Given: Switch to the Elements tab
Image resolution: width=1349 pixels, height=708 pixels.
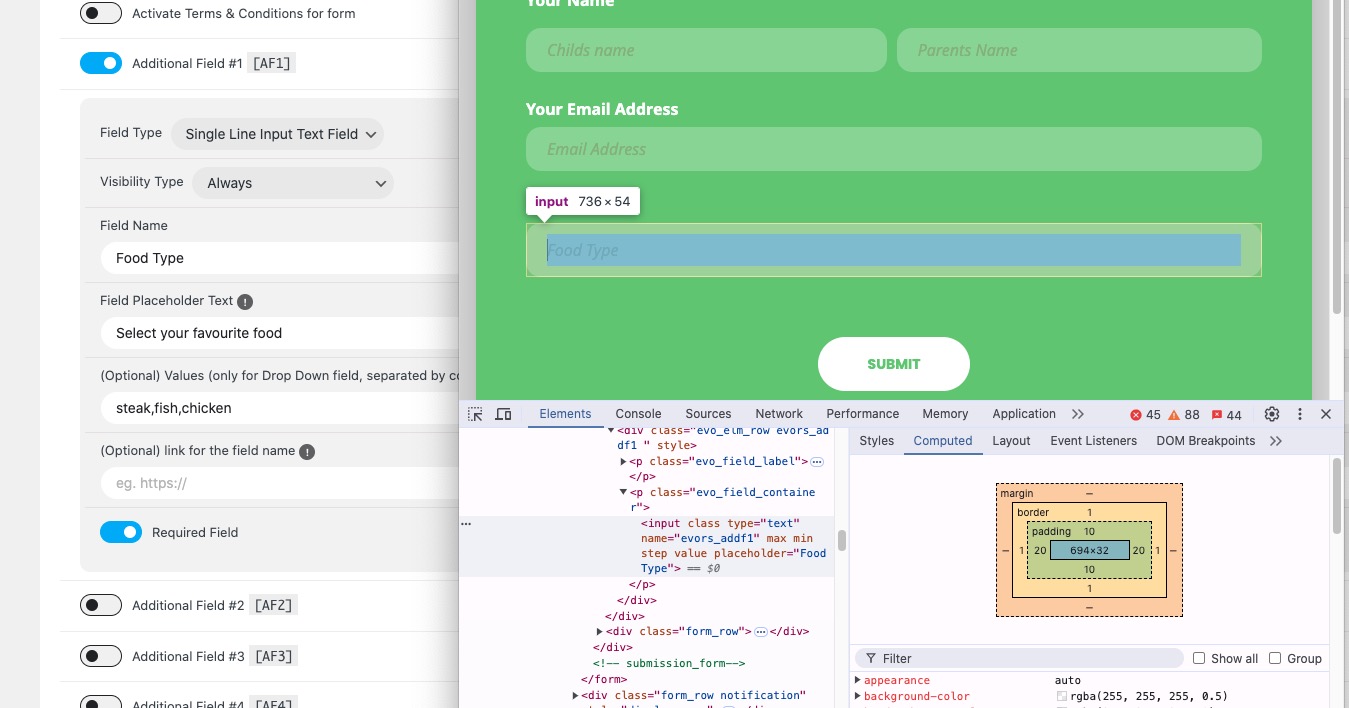Looking at the screenshot, I should [x=565, y=414].
